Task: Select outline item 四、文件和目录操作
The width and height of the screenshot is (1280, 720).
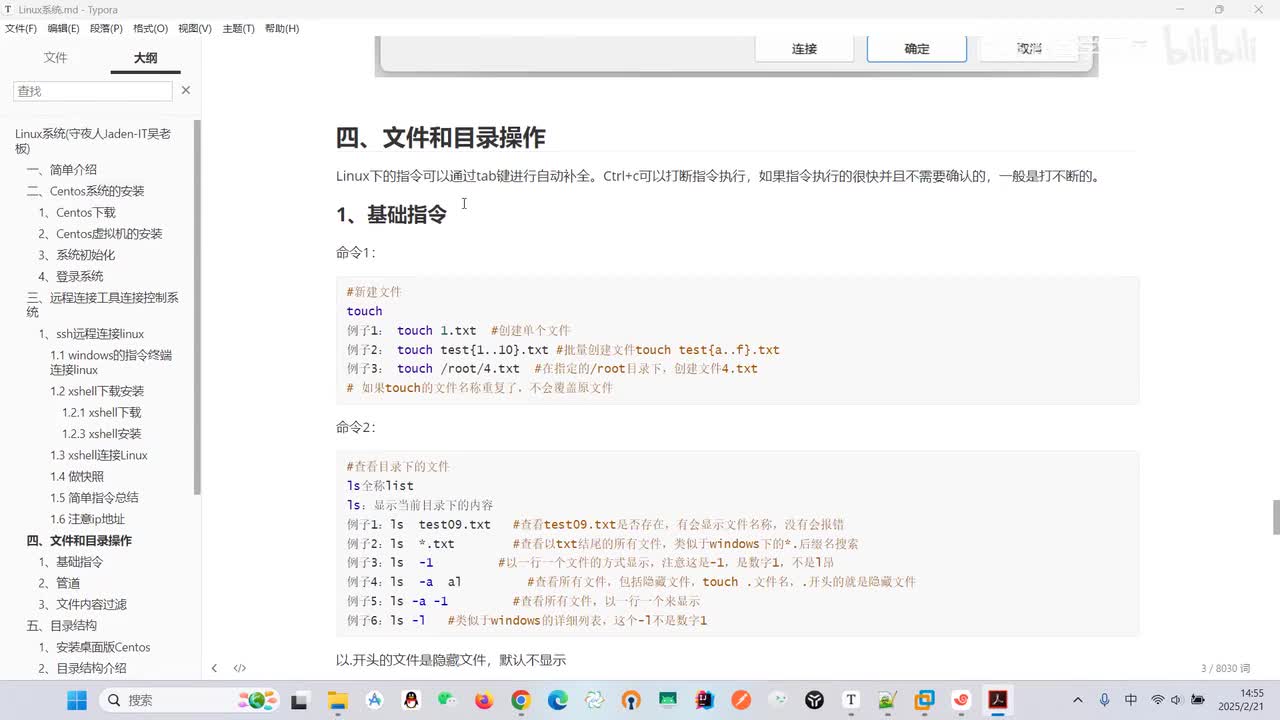Action: pyautogui.click(x=79, y=540)
